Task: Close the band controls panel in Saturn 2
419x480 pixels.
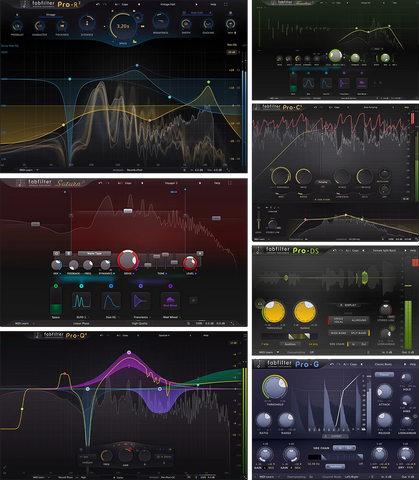Action: [x=200, y=253]
